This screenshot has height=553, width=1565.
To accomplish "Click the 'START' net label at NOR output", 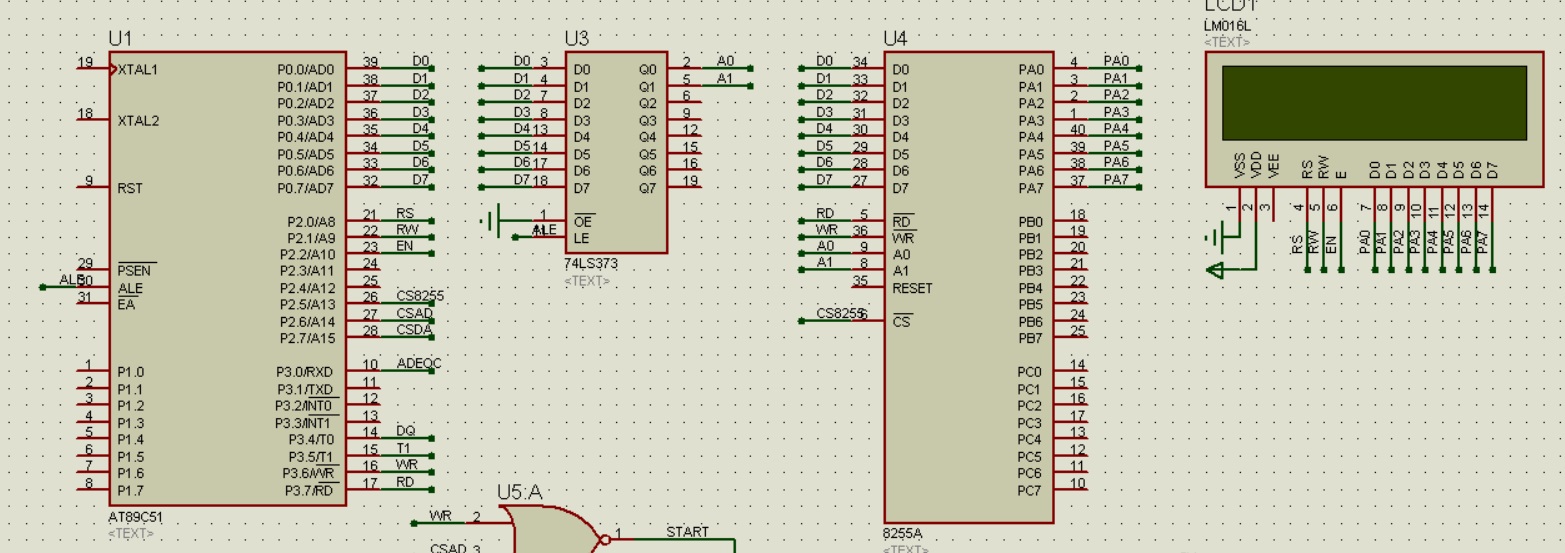I will 687,532.
